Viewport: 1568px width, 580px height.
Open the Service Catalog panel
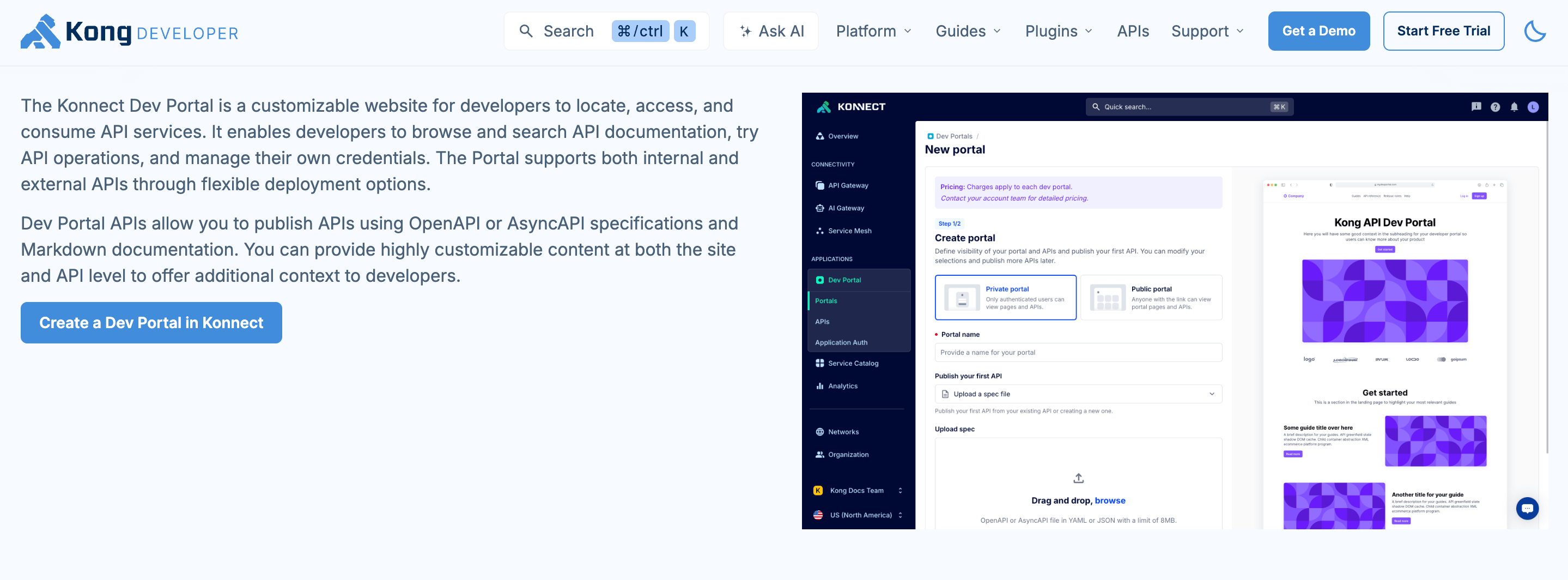852,362
